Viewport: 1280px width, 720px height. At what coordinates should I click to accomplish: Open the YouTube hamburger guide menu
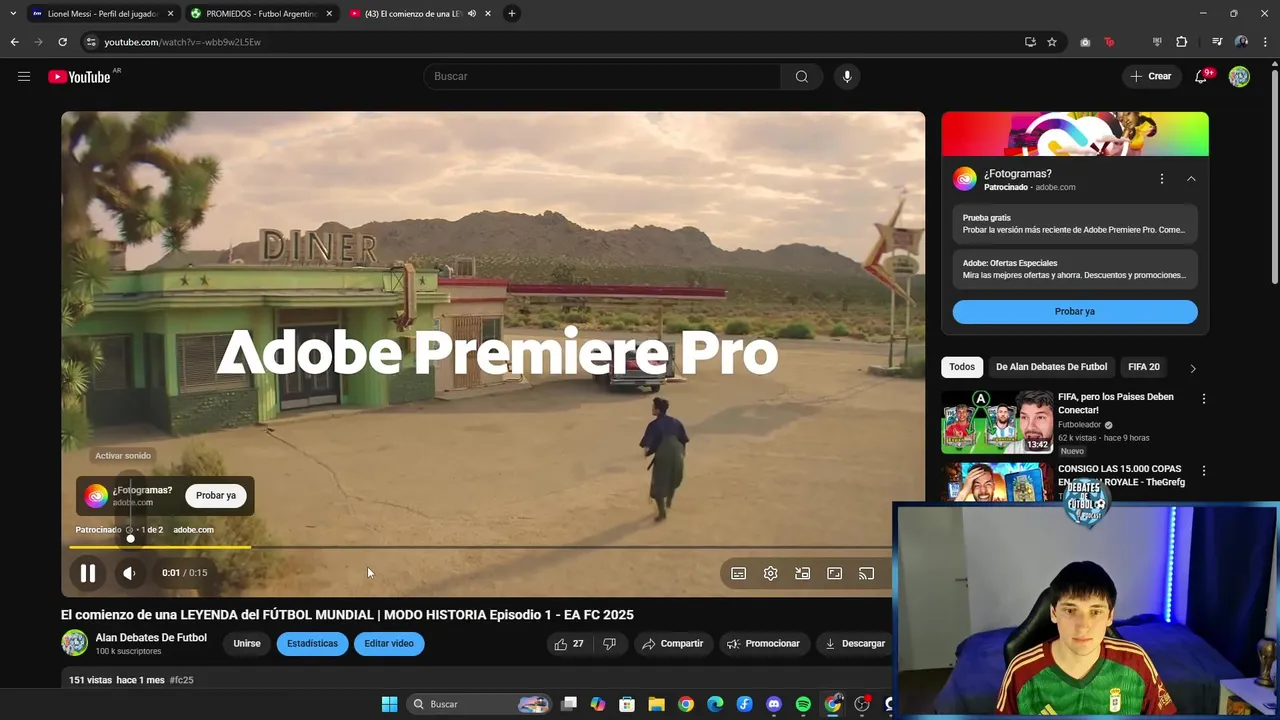[x=24, y=76]
